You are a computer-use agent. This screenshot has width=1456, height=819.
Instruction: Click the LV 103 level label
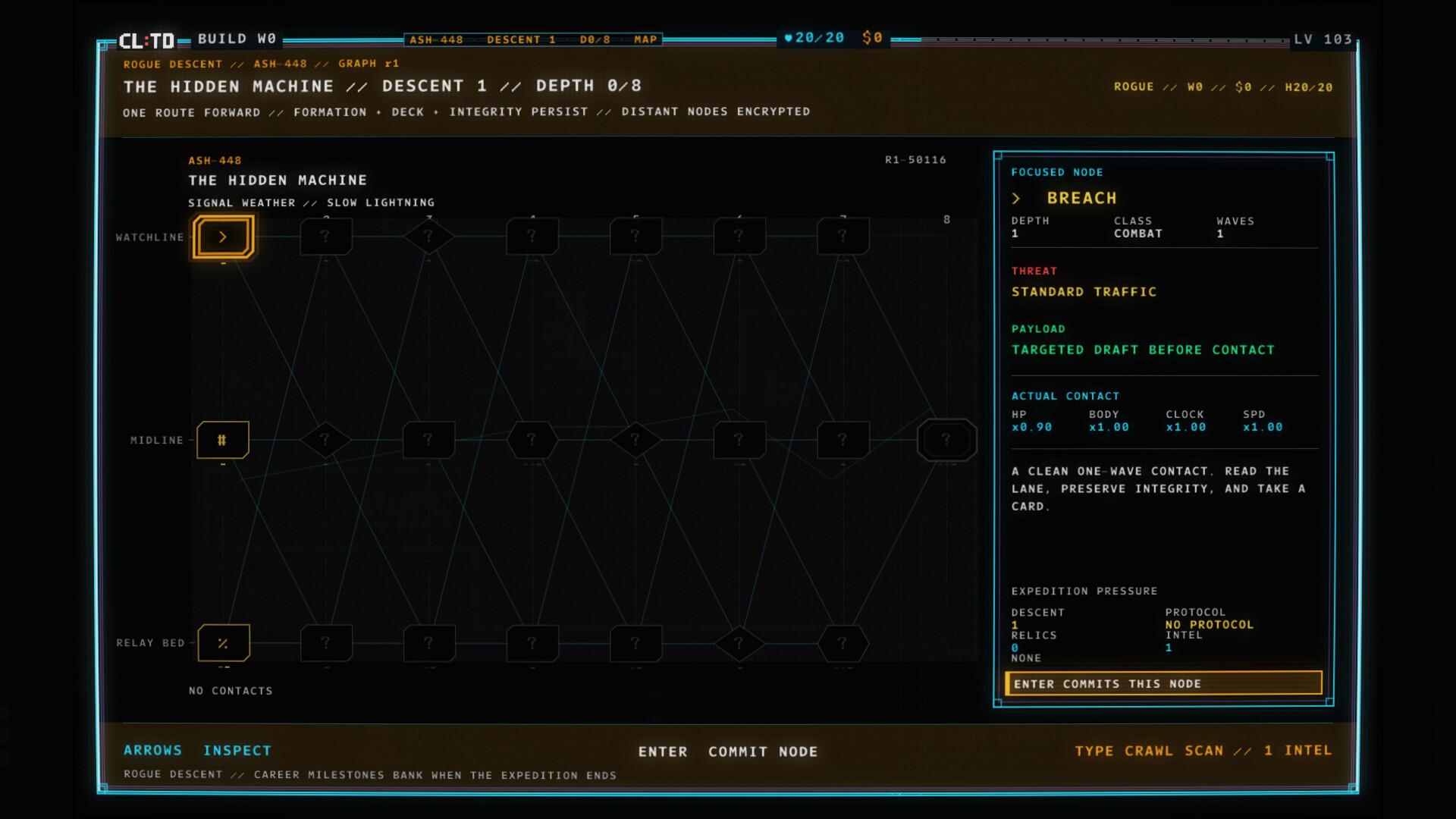point(1323,39)
